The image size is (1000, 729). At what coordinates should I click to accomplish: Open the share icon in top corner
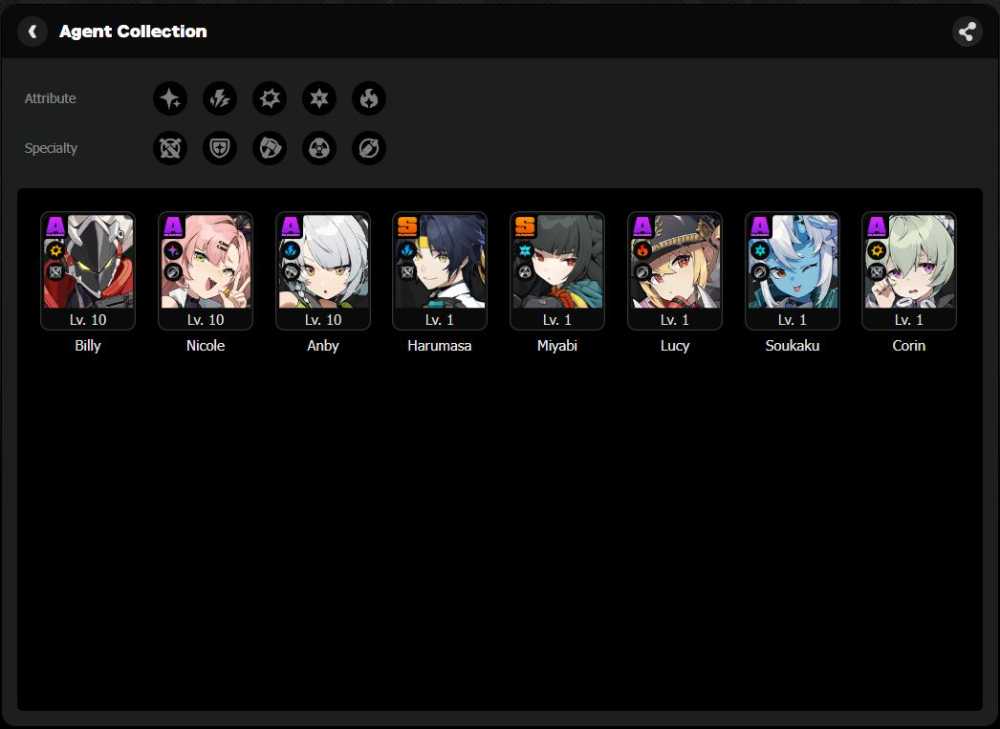[967, 31]
